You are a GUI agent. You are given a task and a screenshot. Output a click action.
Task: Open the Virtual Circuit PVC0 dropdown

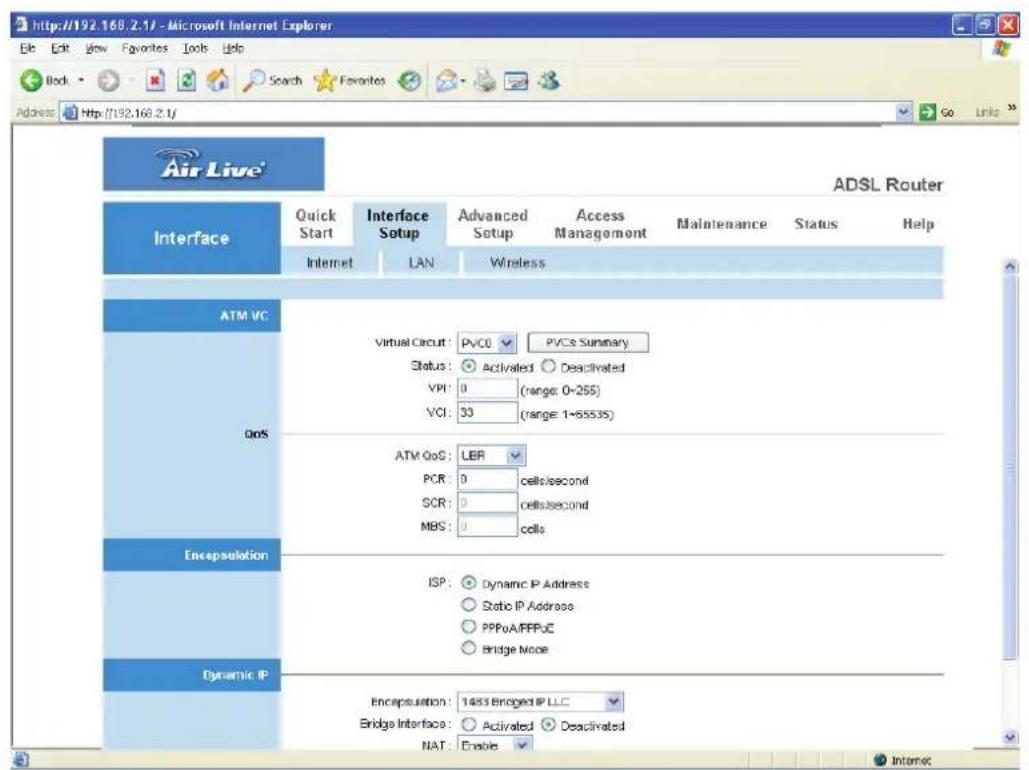tap(487, 343)
